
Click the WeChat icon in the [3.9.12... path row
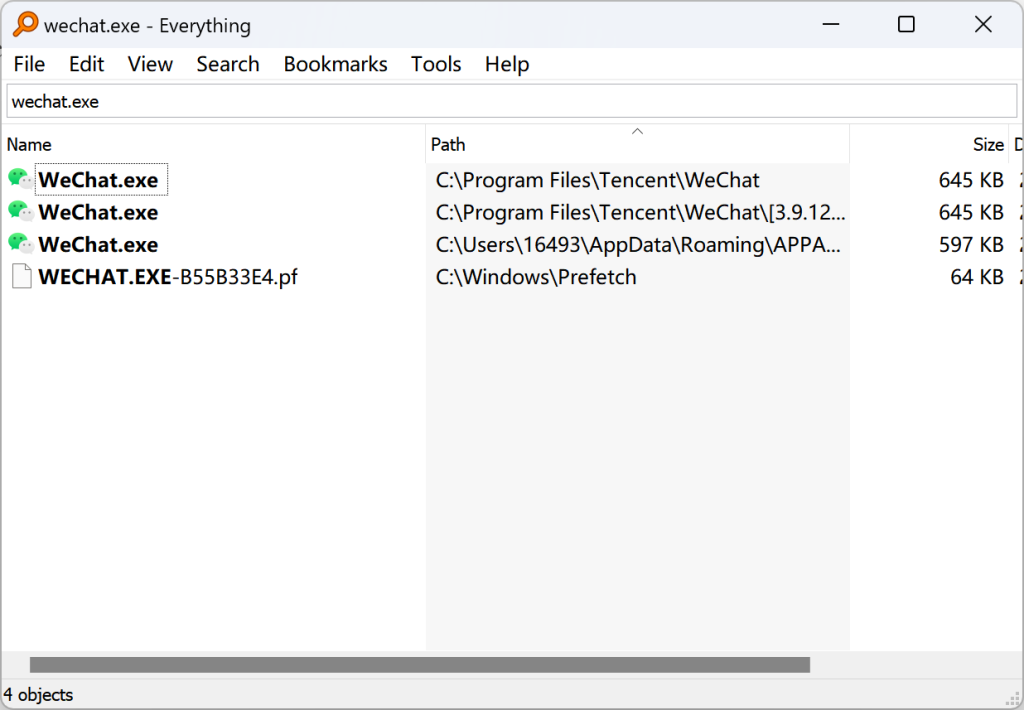[x=20, y=212]
